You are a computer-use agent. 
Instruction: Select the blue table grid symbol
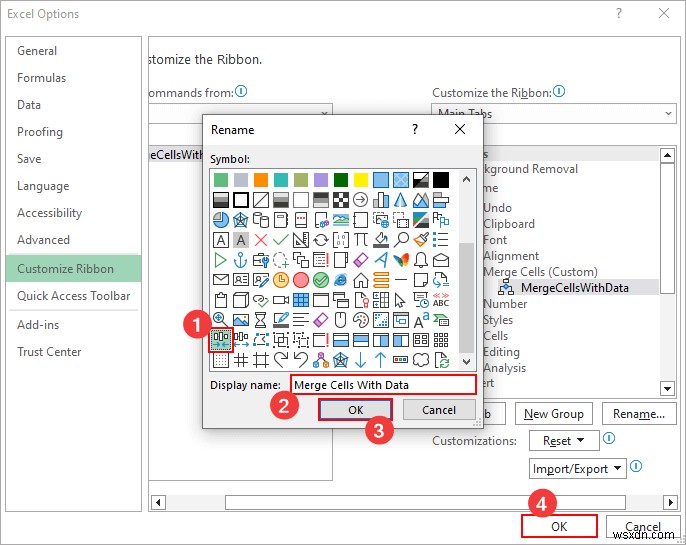[x=301, y=300]
